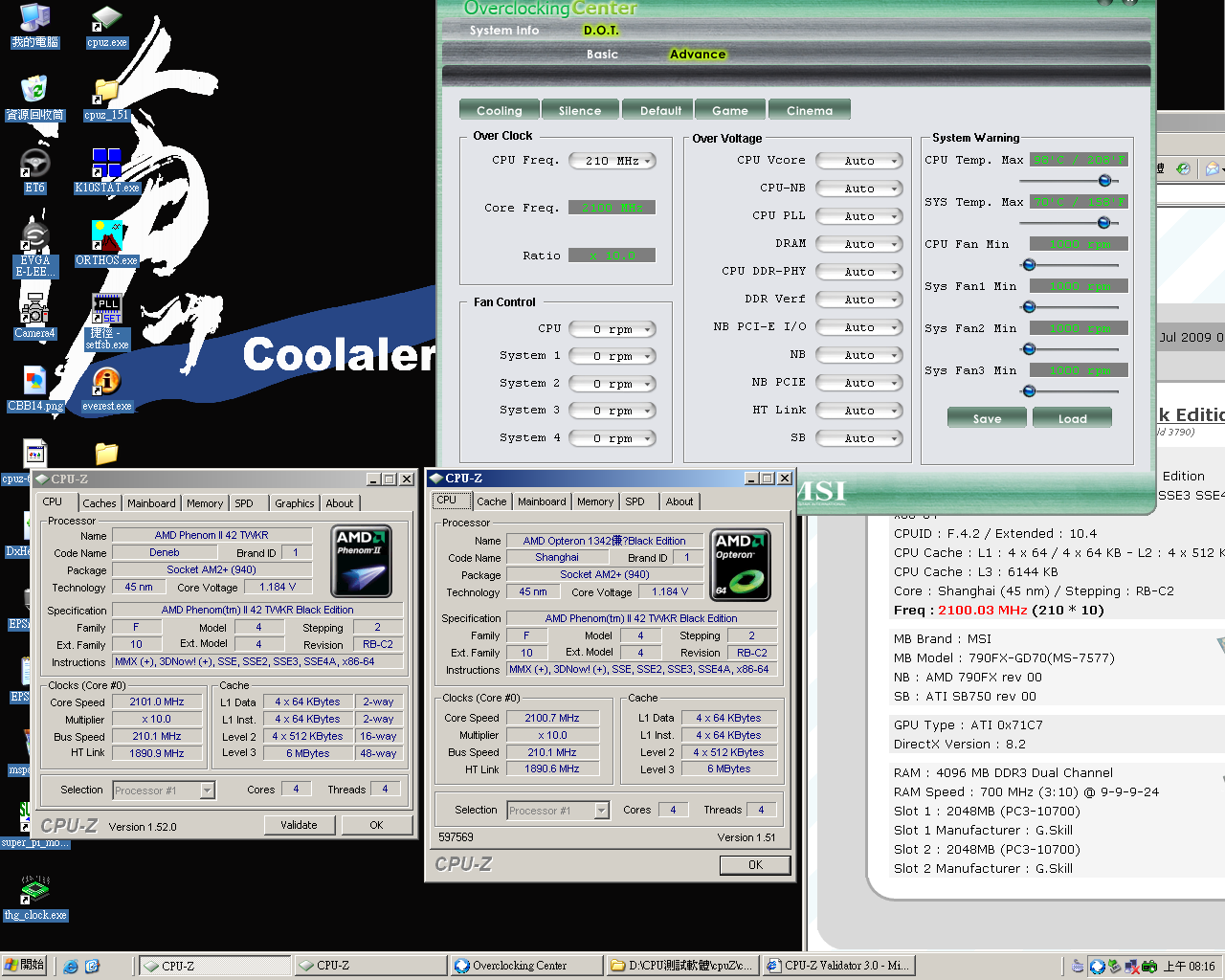Click Load in System Warning panel
This screenshot has width=1225, height=980.
[1072, 418]
